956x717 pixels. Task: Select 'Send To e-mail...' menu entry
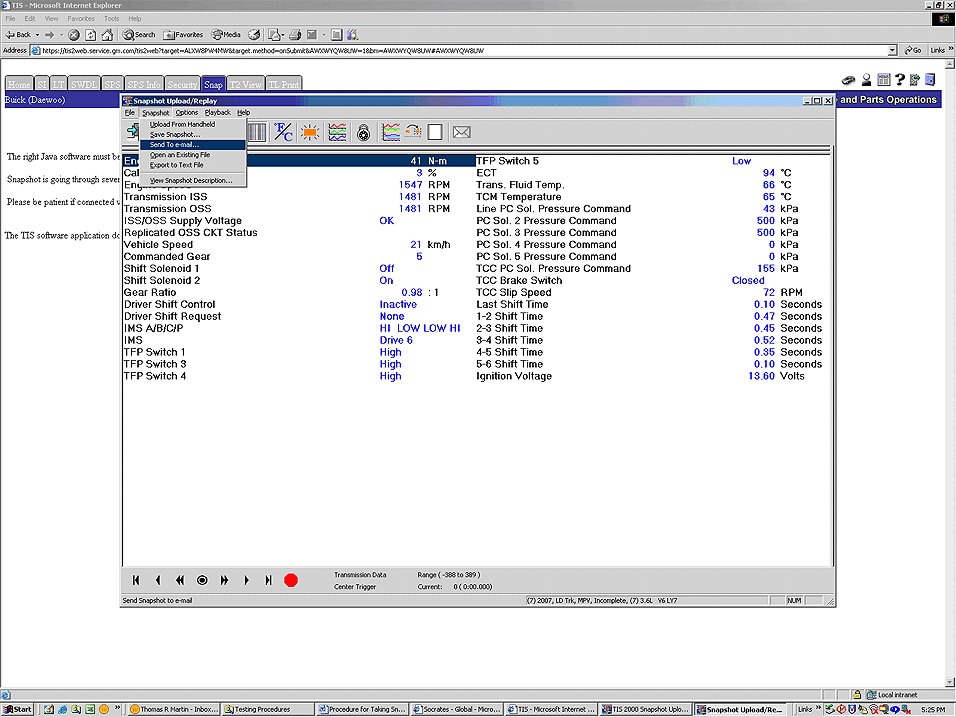point(174,144)
